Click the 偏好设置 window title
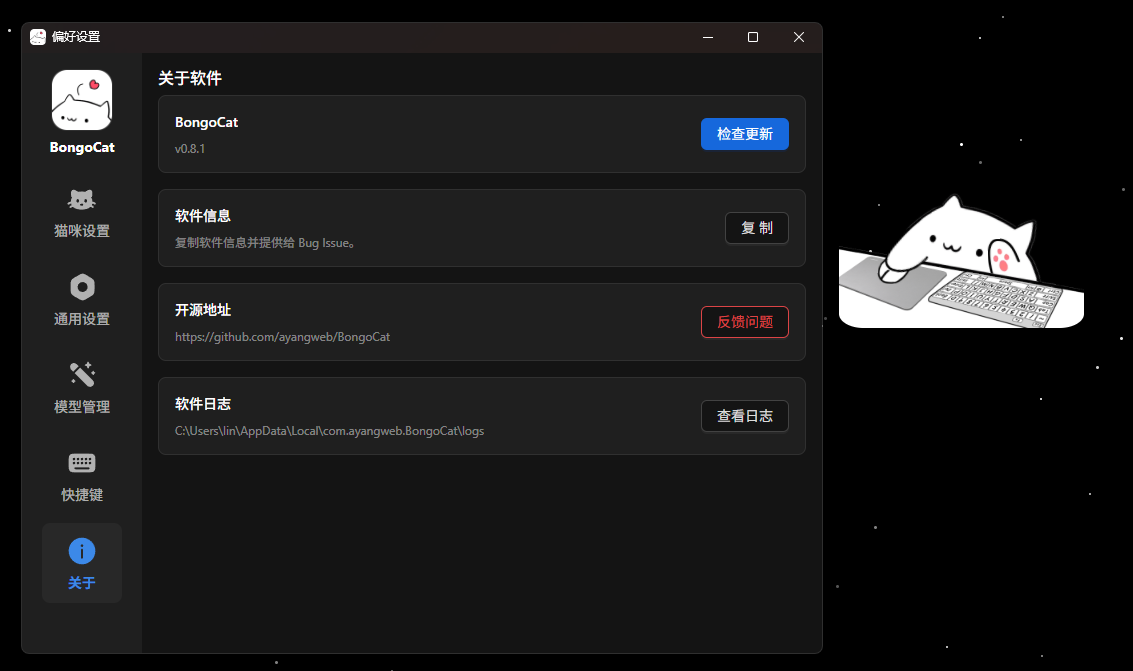Viewport: 1133px width, 671px height. [x=76, y=37]
